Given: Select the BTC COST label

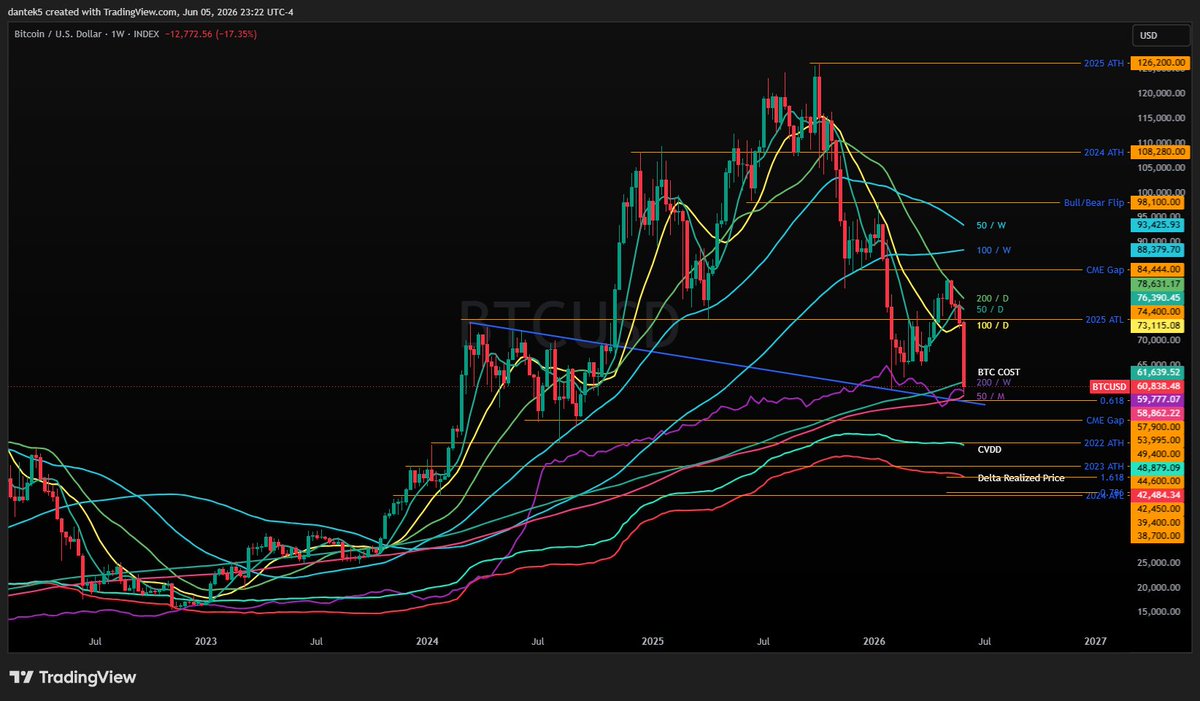Looking at the screenshot, I should click(998, 372).
